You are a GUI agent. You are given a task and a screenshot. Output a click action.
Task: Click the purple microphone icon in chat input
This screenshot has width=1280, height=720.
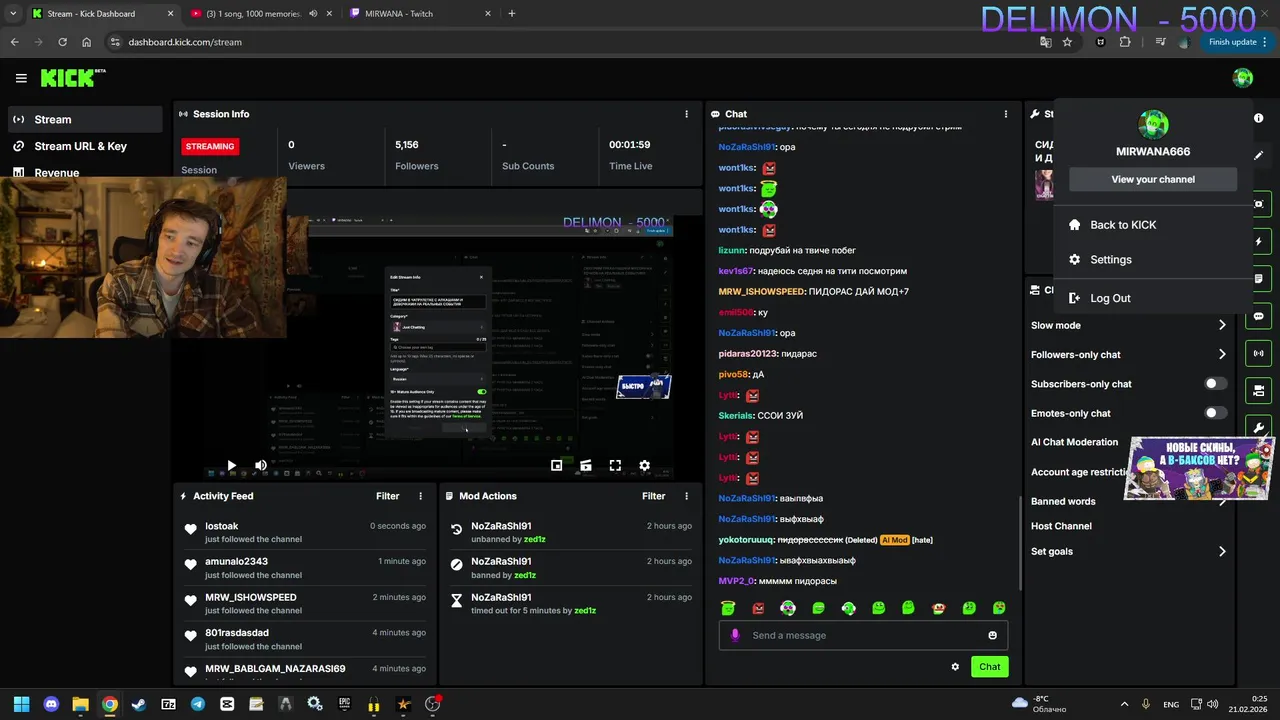(x=736, y=635)
